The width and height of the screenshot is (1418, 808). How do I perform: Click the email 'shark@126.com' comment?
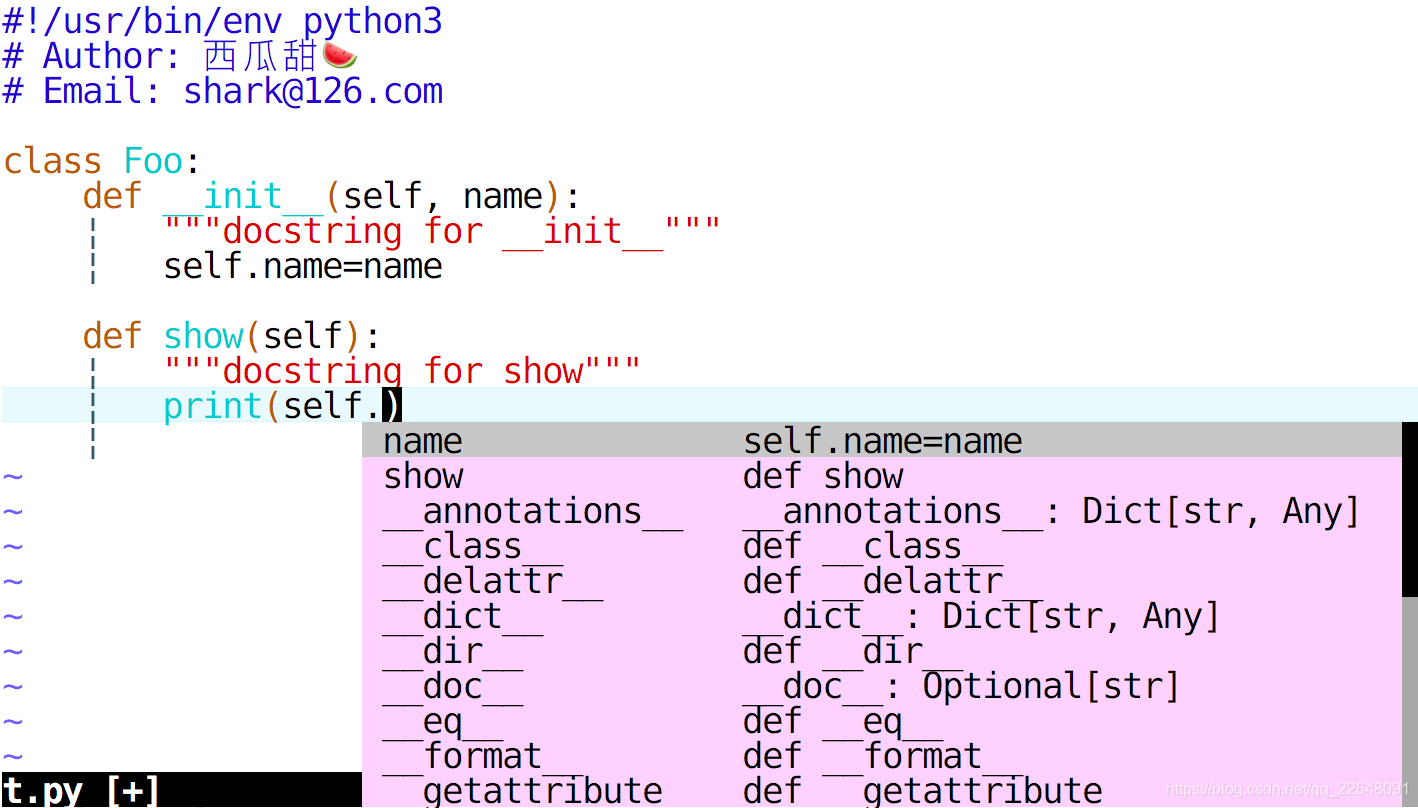coord(313,91)
